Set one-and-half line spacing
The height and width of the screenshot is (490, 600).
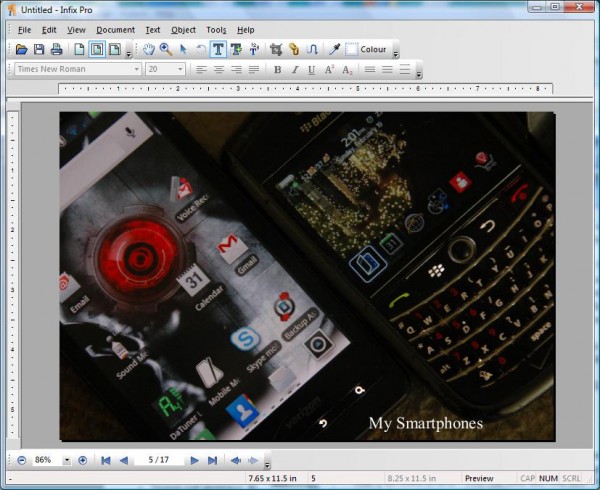pyautogui.click(x=387, y=69)
